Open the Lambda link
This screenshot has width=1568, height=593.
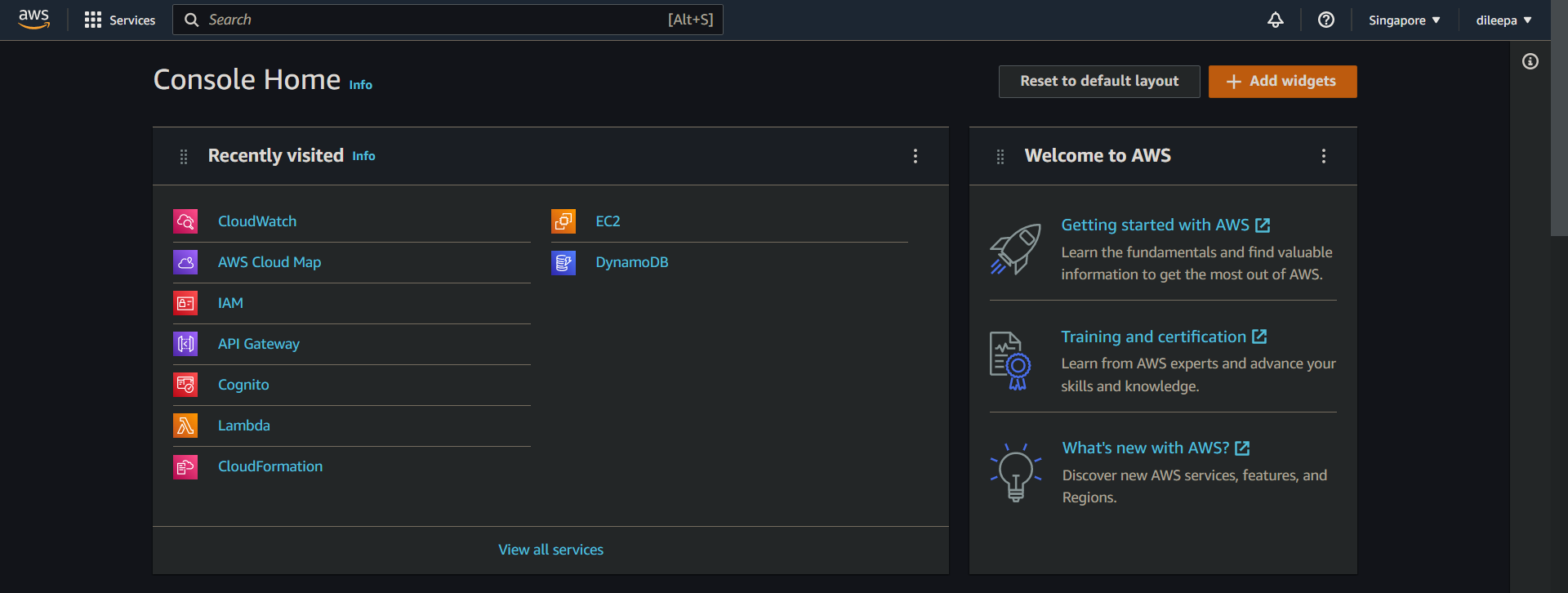click(x=244, y=426)
